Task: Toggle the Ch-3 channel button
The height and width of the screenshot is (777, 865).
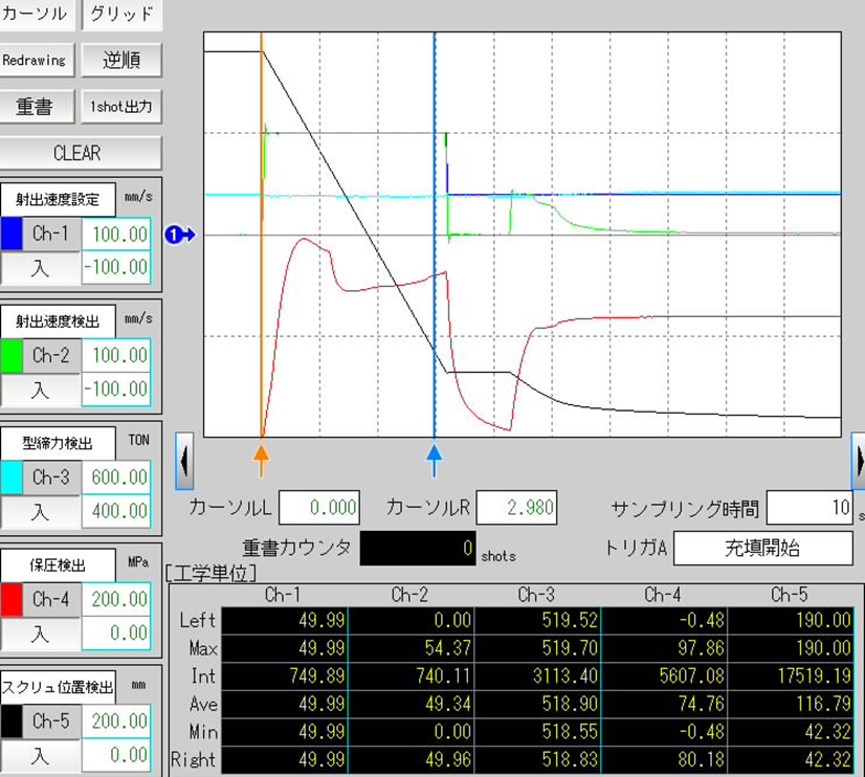Action: (51, 477)
